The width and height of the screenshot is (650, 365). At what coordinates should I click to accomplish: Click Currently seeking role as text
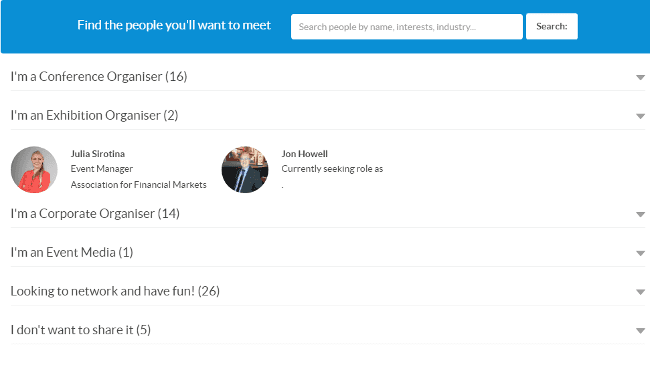click(332, 169)
